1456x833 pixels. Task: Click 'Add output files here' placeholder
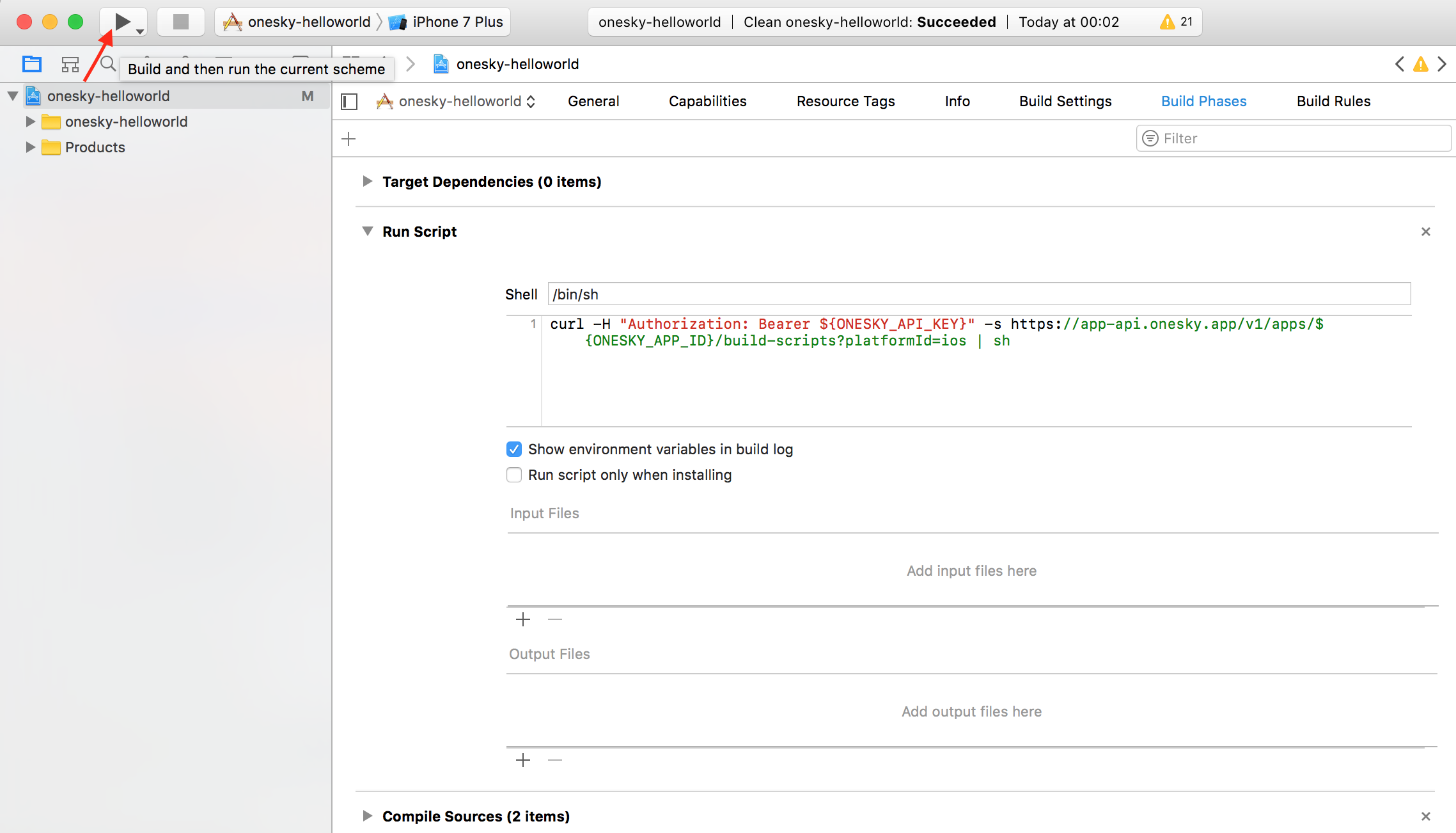tap(971, 711)
